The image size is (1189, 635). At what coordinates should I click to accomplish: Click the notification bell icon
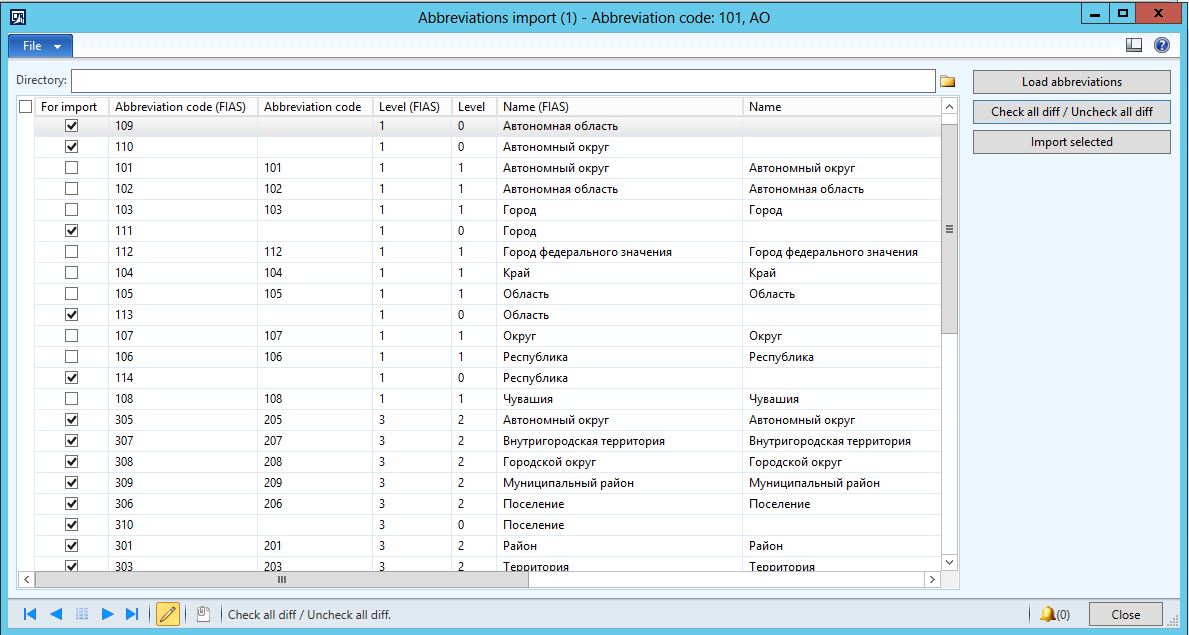coord(1047,614)
